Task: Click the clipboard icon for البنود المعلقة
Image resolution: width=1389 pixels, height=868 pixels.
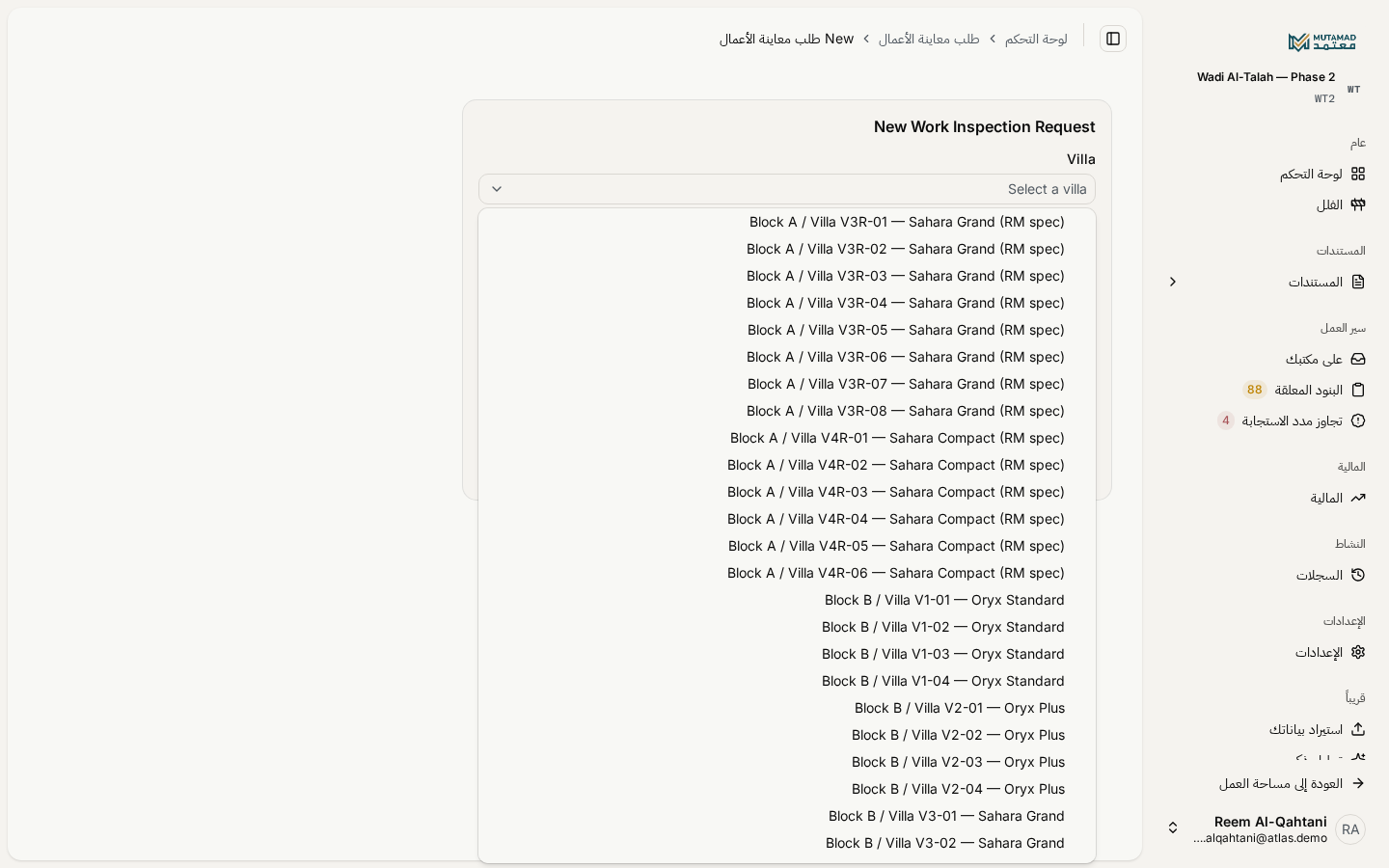Action: [1358, 390]
